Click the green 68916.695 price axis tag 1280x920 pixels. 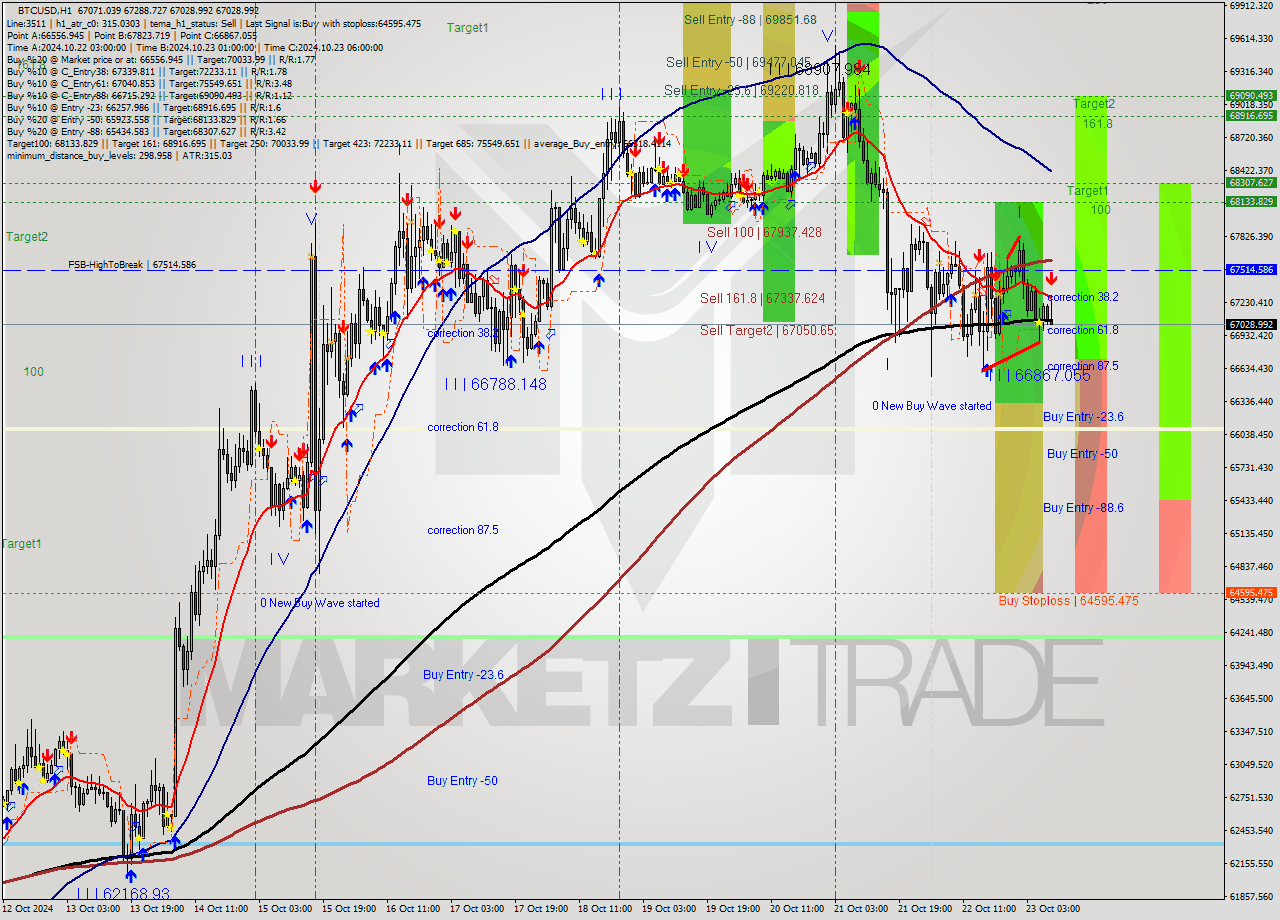point(1251,115)
